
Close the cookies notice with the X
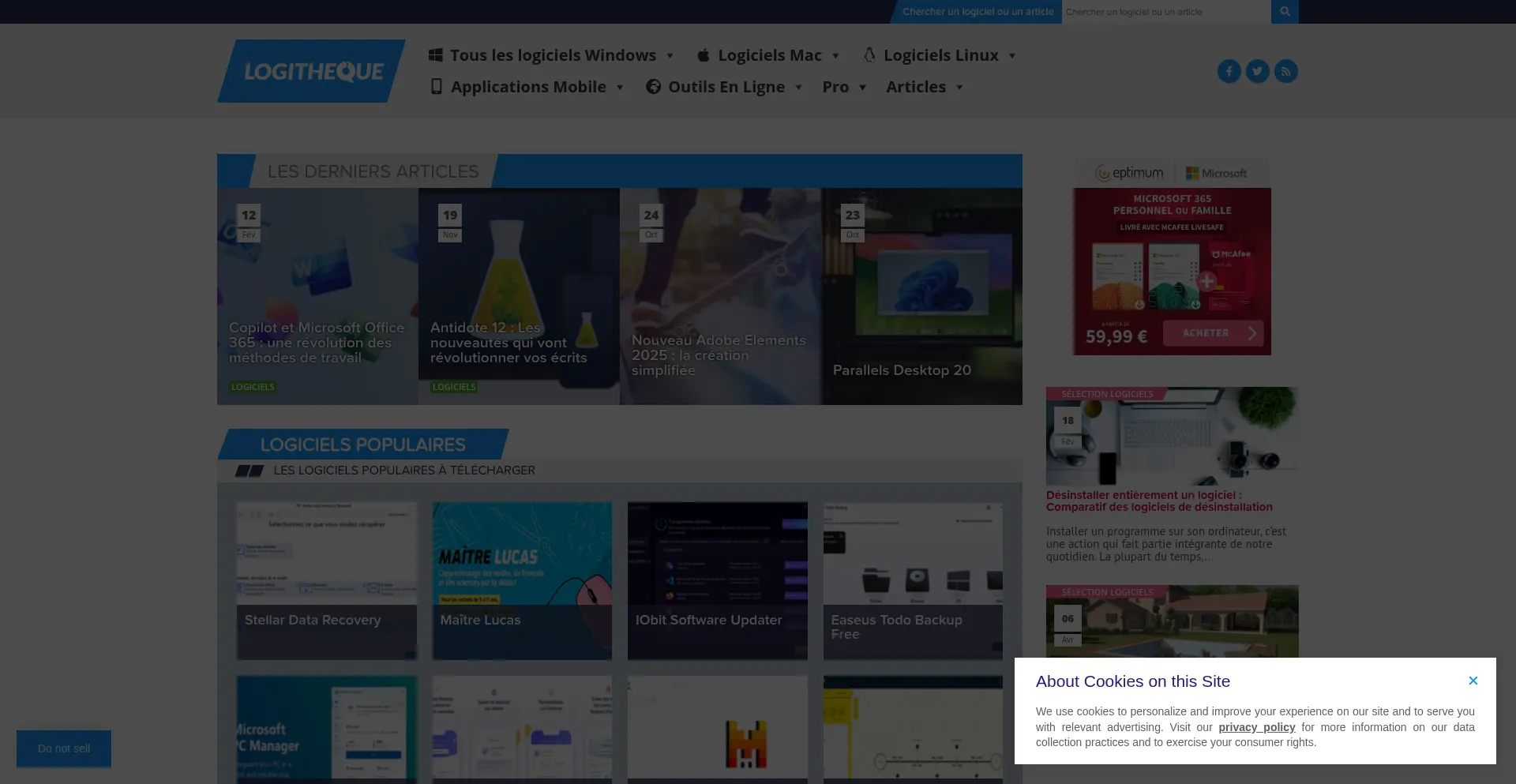(x=1473, y=681)
